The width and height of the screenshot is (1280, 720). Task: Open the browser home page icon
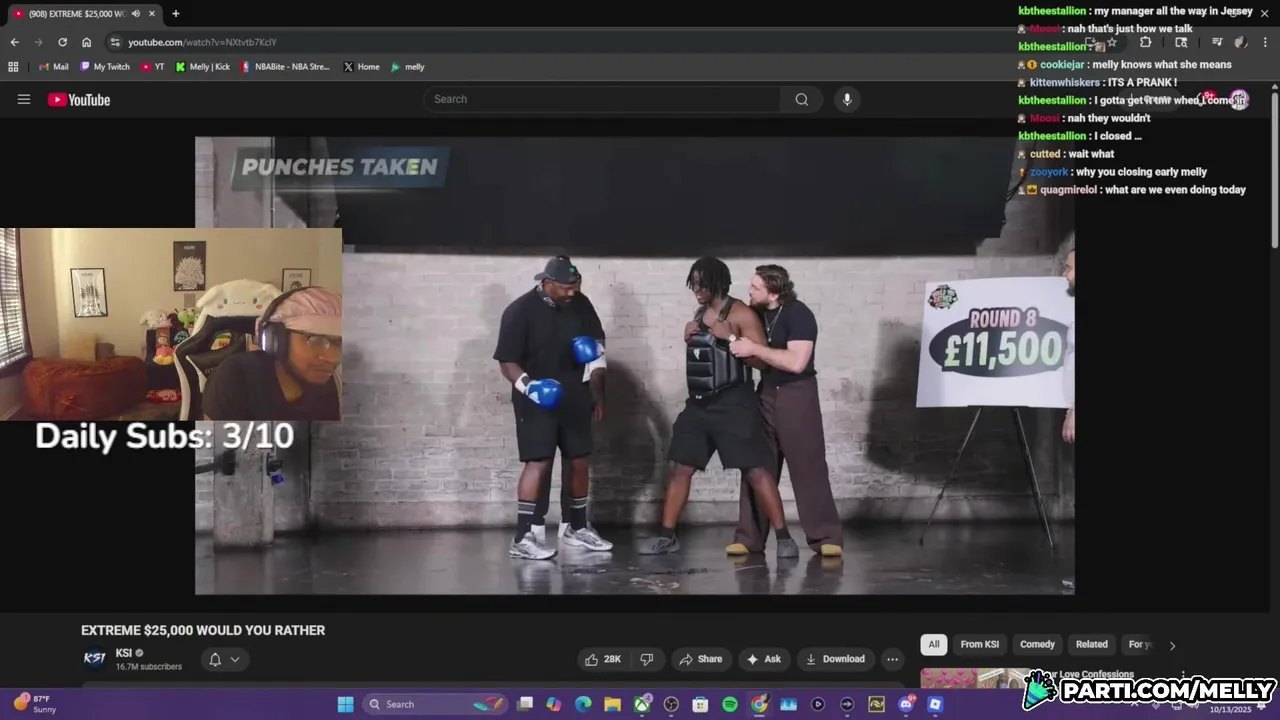point(86,42)
